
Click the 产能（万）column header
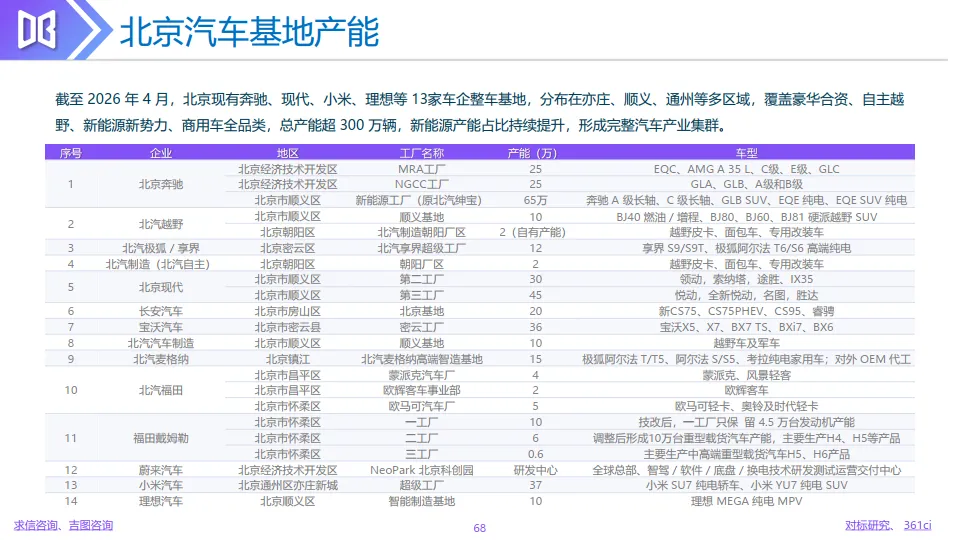coord(533,153)
